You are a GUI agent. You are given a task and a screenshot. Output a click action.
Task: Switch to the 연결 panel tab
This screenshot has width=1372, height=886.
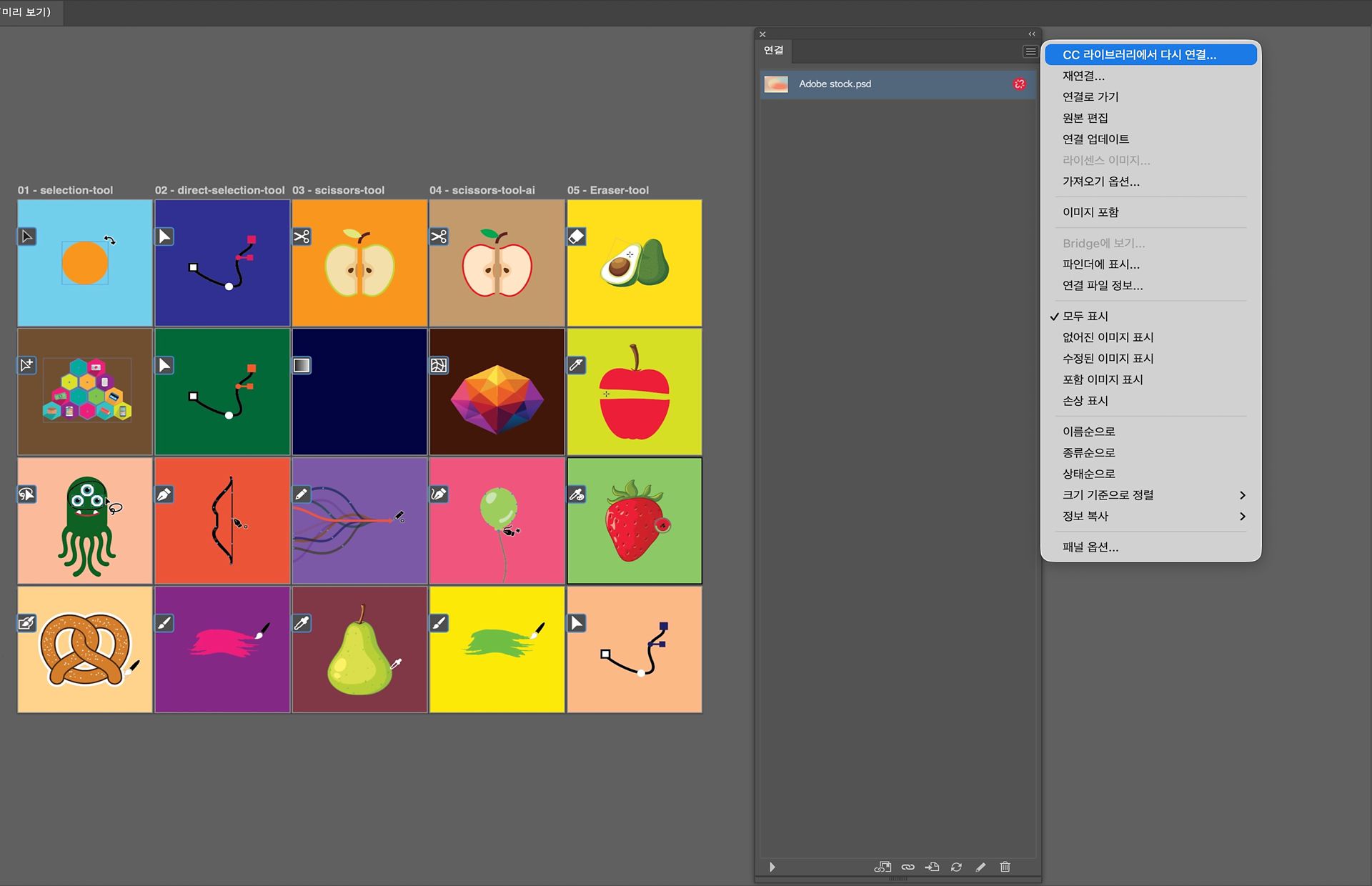pos(774,50)
